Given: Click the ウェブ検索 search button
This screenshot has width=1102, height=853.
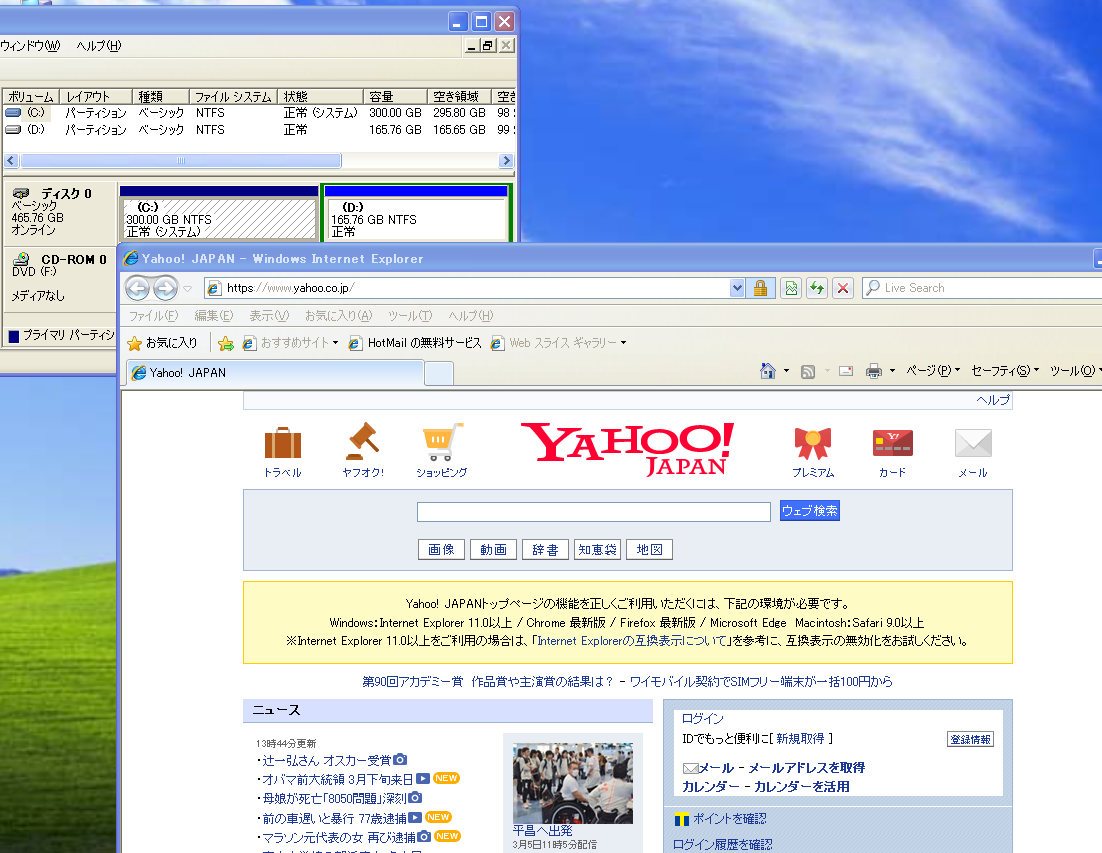Looking at the screenshot, I should coord(809,510).
